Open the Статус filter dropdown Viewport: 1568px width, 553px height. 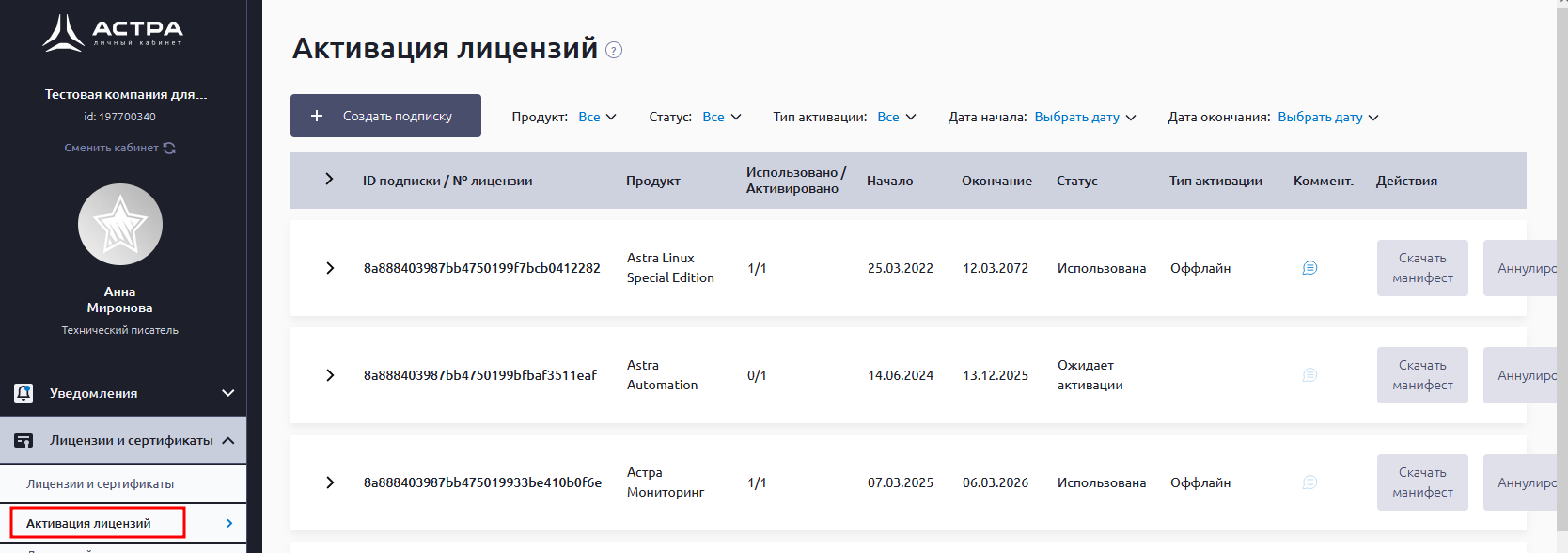click(721, 118)
